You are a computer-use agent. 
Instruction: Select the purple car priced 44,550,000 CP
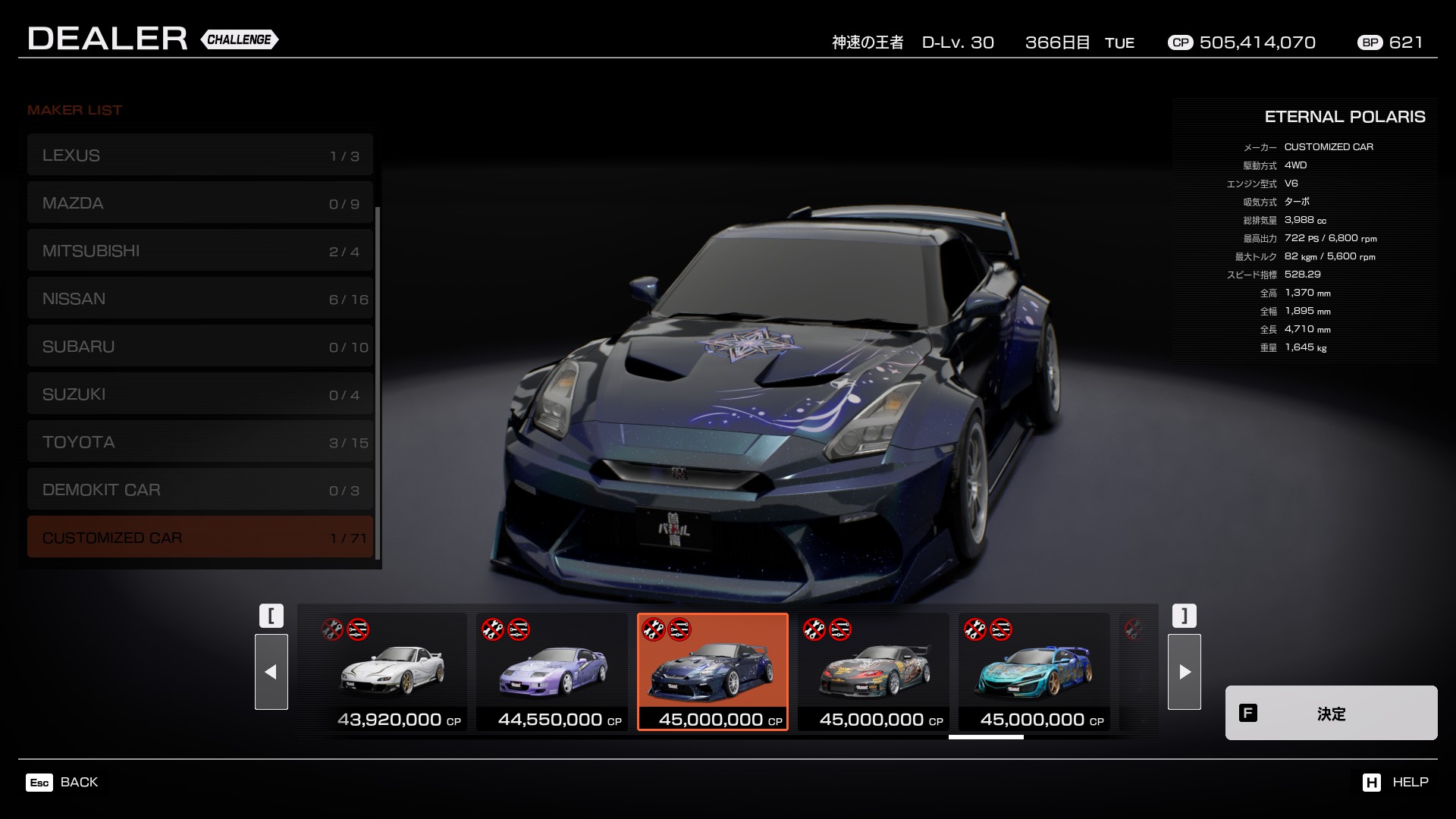point(552,672)
